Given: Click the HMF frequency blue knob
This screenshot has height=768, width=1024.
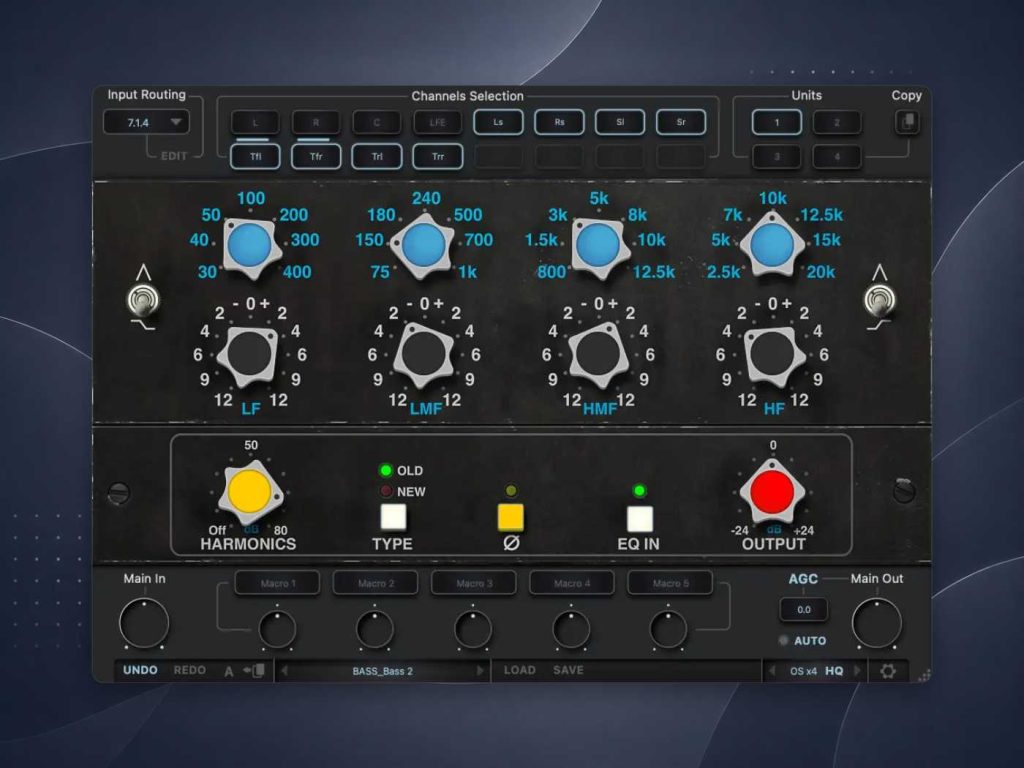Looking at the screenshot, I should (598, 246).
